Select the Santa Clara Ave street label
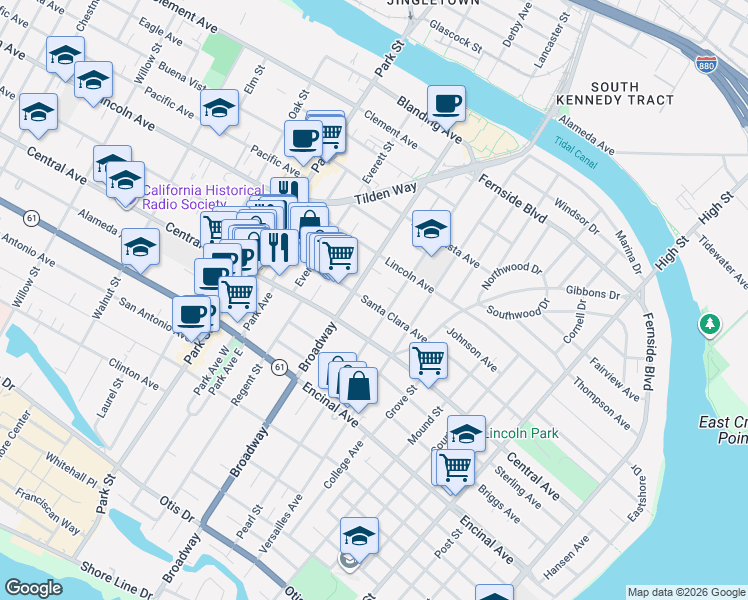The width and height of the screenshot is (748, 600). [x=394, y=319]
